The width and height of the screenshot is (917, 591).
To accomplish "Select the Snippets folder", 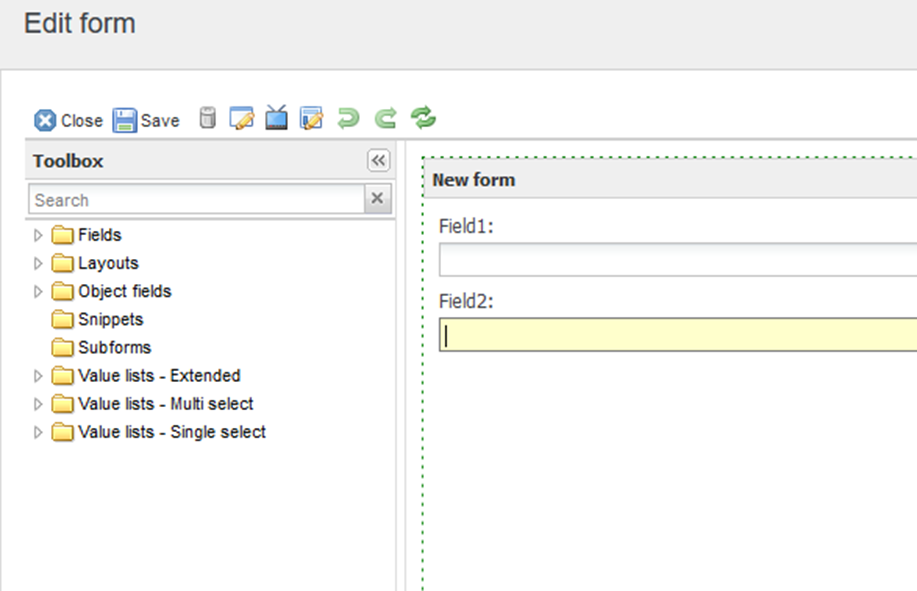I will tap(110, 320).
